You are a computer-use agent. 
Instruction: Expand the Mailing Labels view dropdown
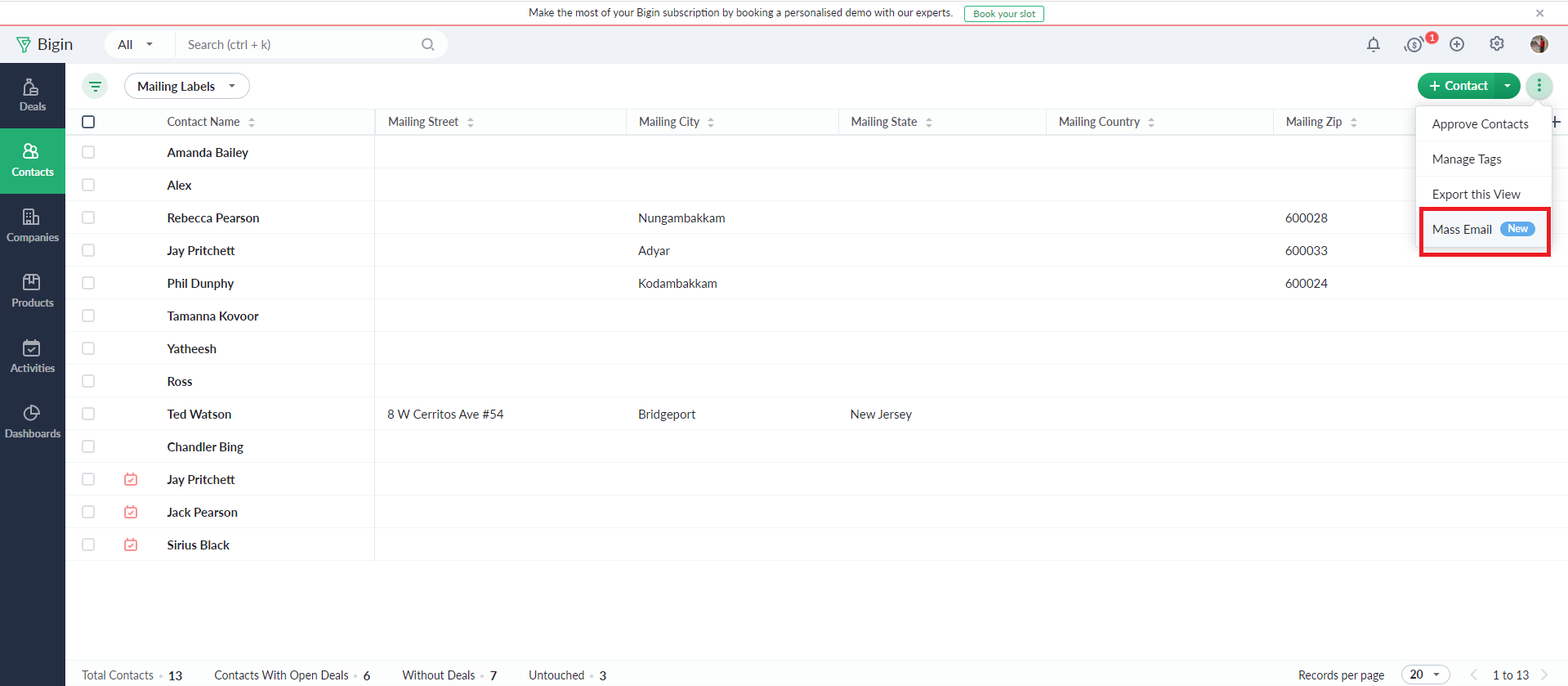click(x=186, y=87)
